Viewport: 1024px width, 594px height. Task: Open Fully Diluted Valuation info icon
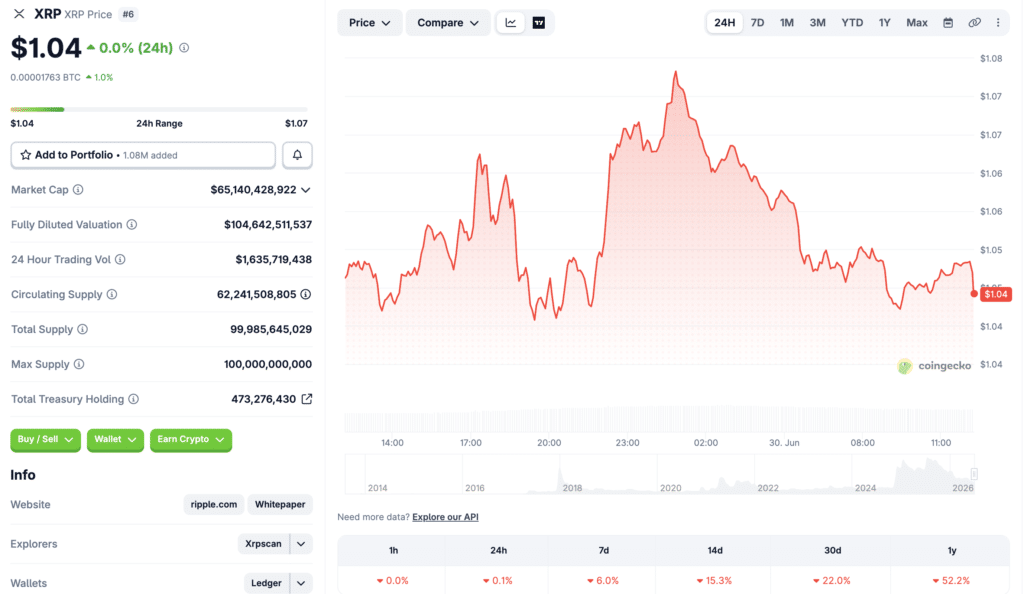(x=132, y=225)
